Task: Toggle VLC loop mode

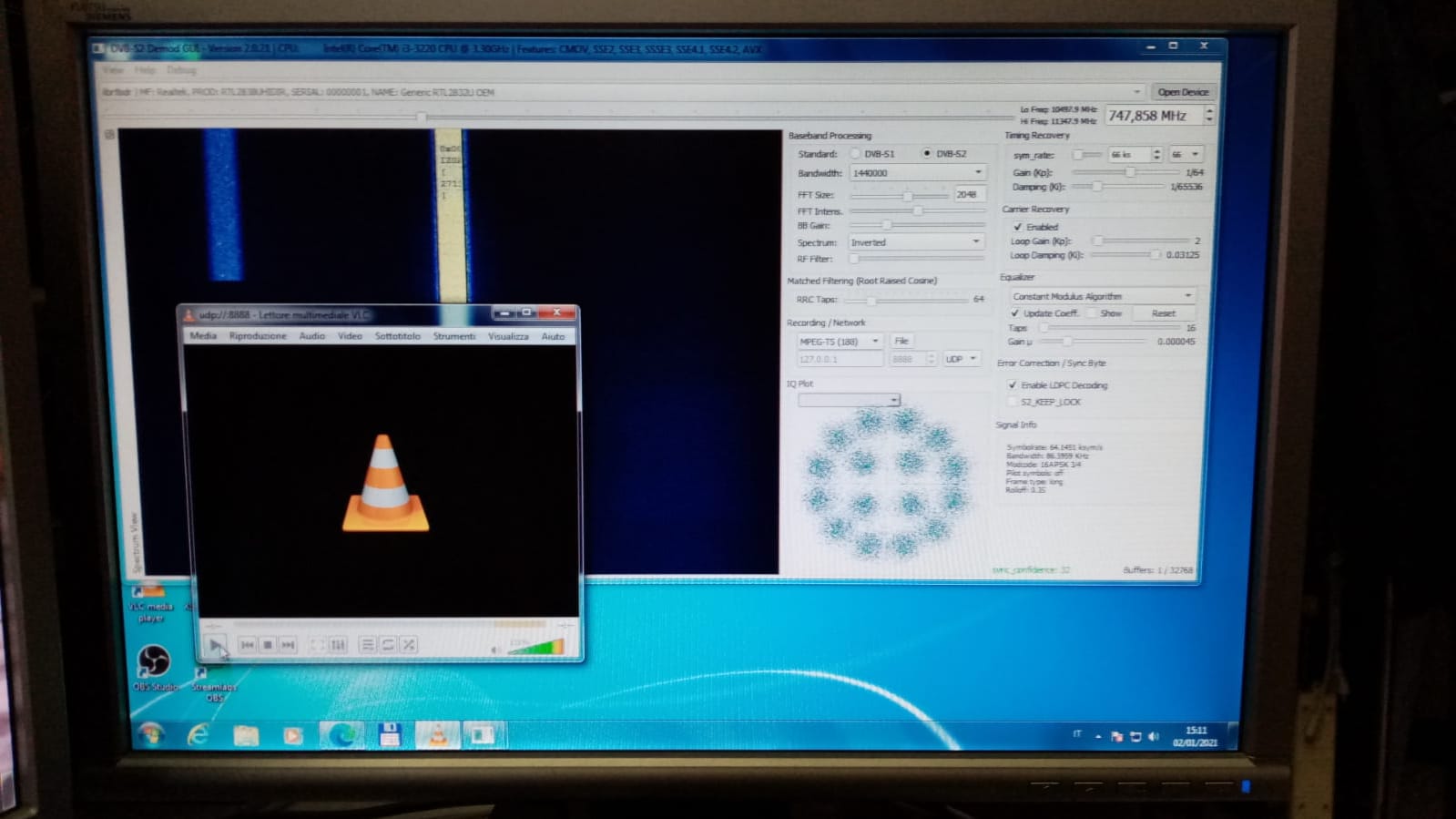Action: (x=388, y=645)
